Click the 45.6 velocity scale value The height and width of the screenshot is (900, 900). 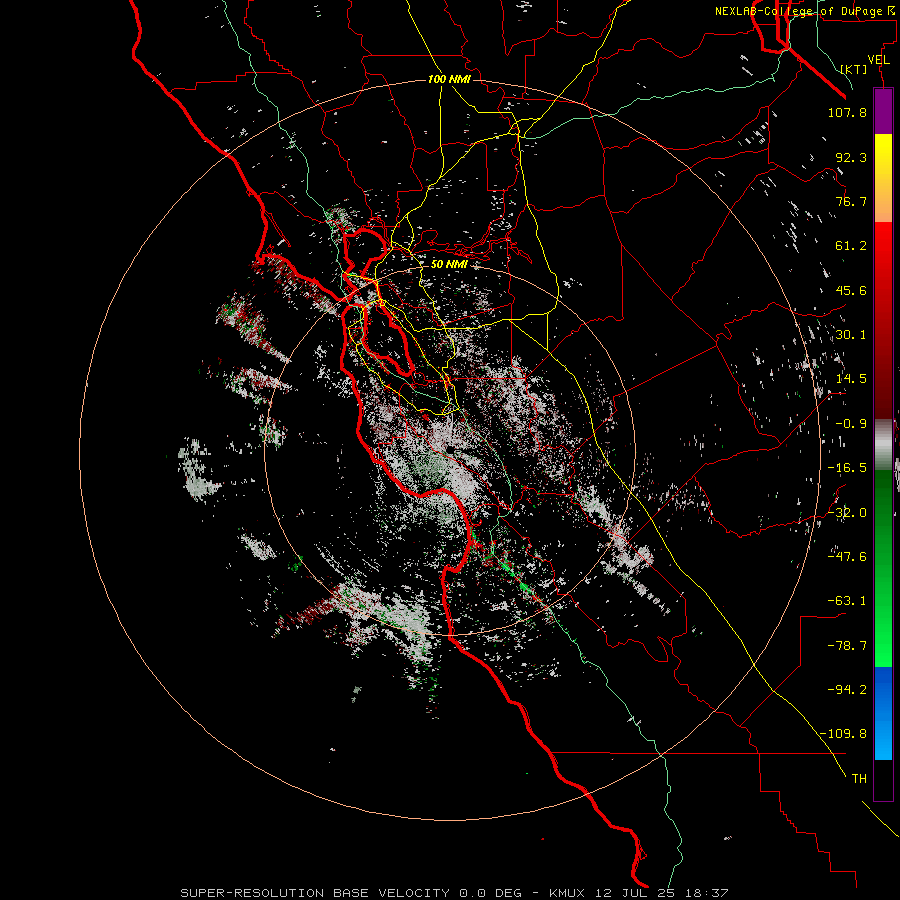pos(851,290)
